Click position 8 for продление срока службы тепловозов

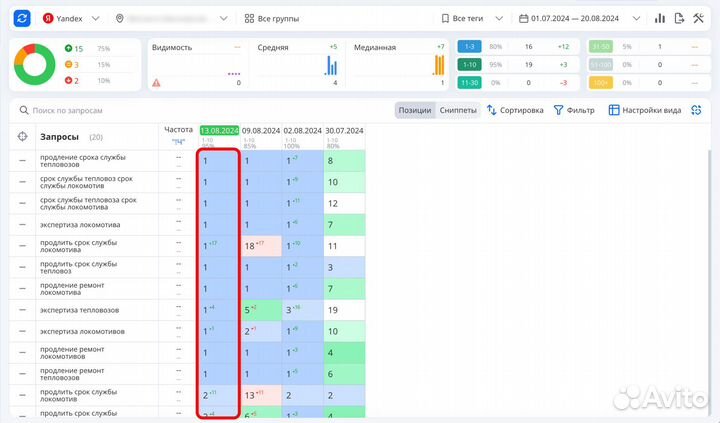coord(344,161)
